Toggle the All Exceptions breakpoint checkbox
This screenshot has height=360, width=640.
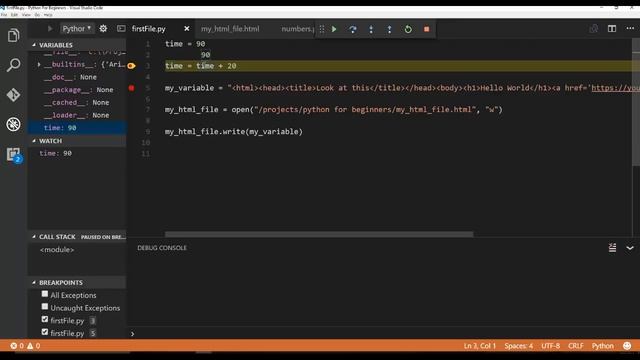tap(45, 294)
